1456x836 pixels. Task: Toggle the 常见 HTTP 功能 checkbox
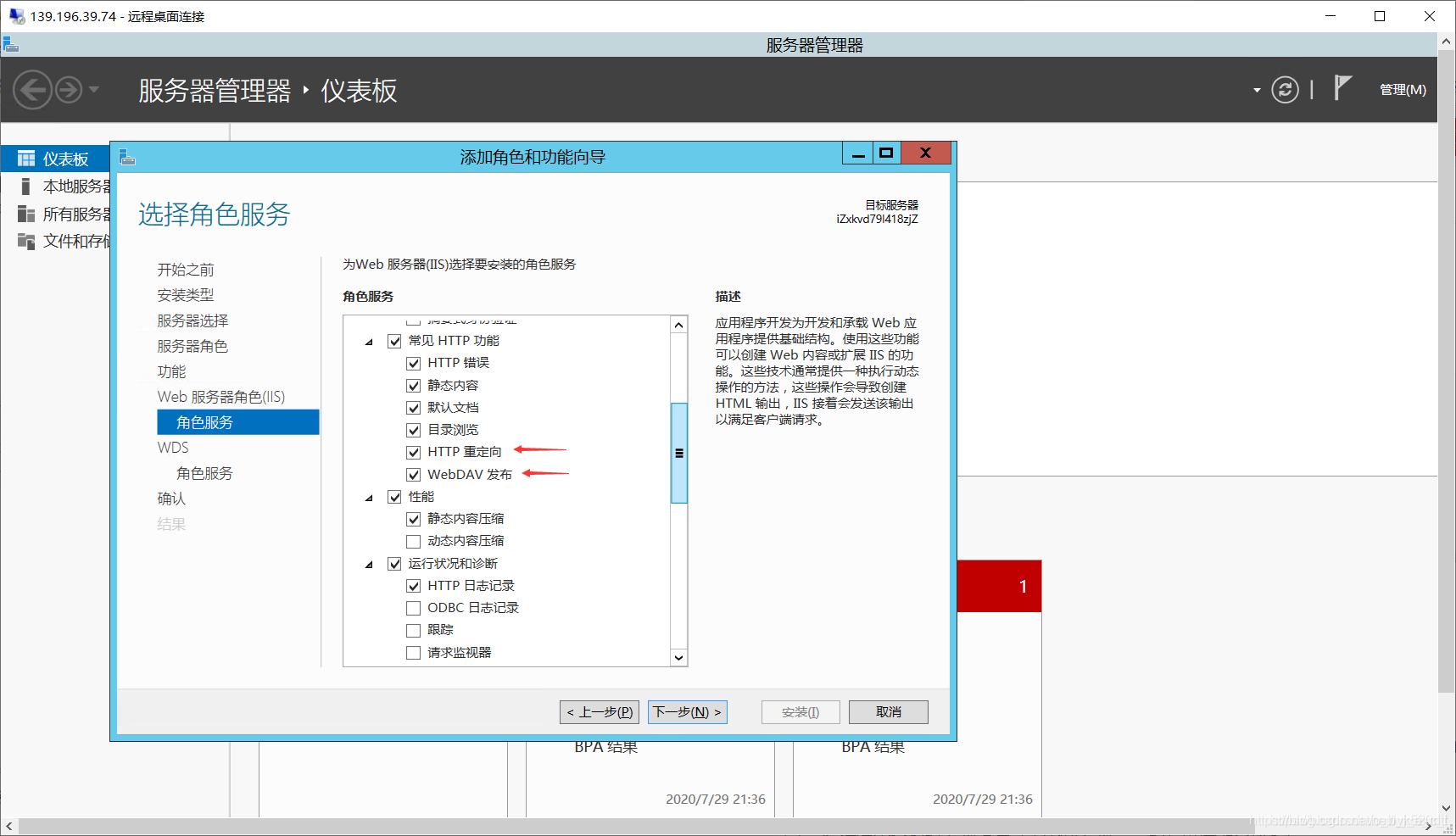tap(394, 341)
